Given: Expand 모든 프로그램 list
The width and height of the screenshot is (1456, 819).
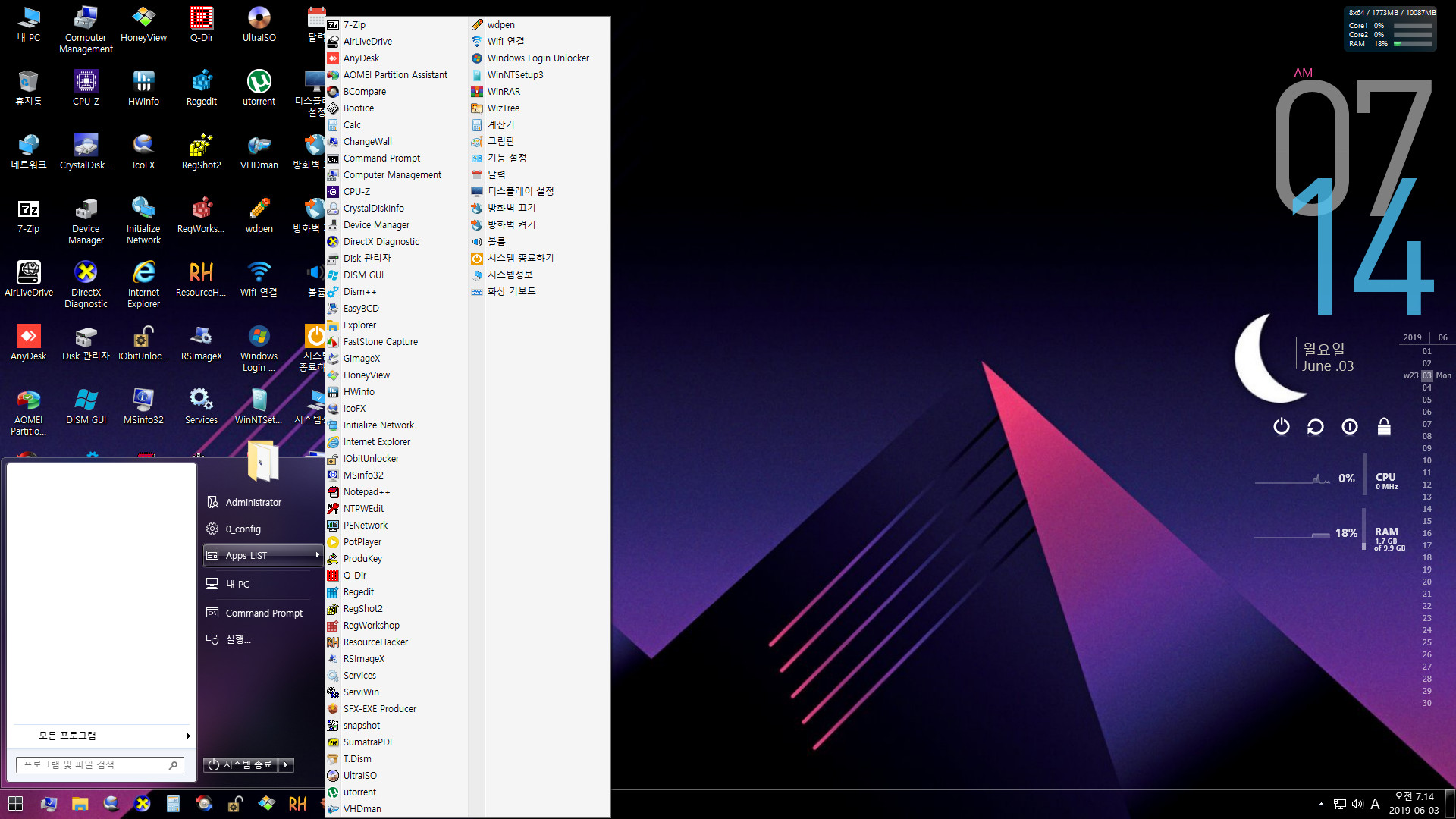Looking at the screenshot, I should [102, 736].
